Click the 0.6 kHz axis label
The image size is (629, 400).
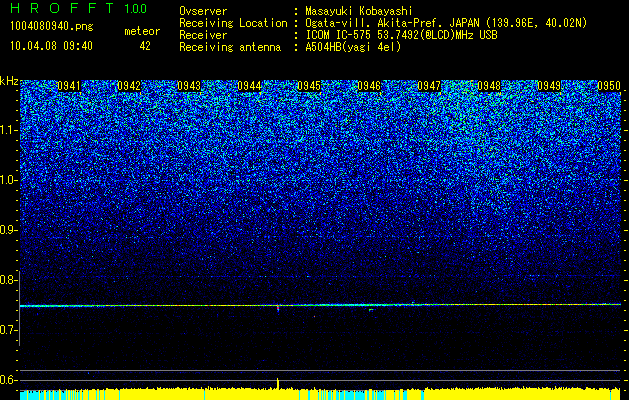tap(7, 380)
